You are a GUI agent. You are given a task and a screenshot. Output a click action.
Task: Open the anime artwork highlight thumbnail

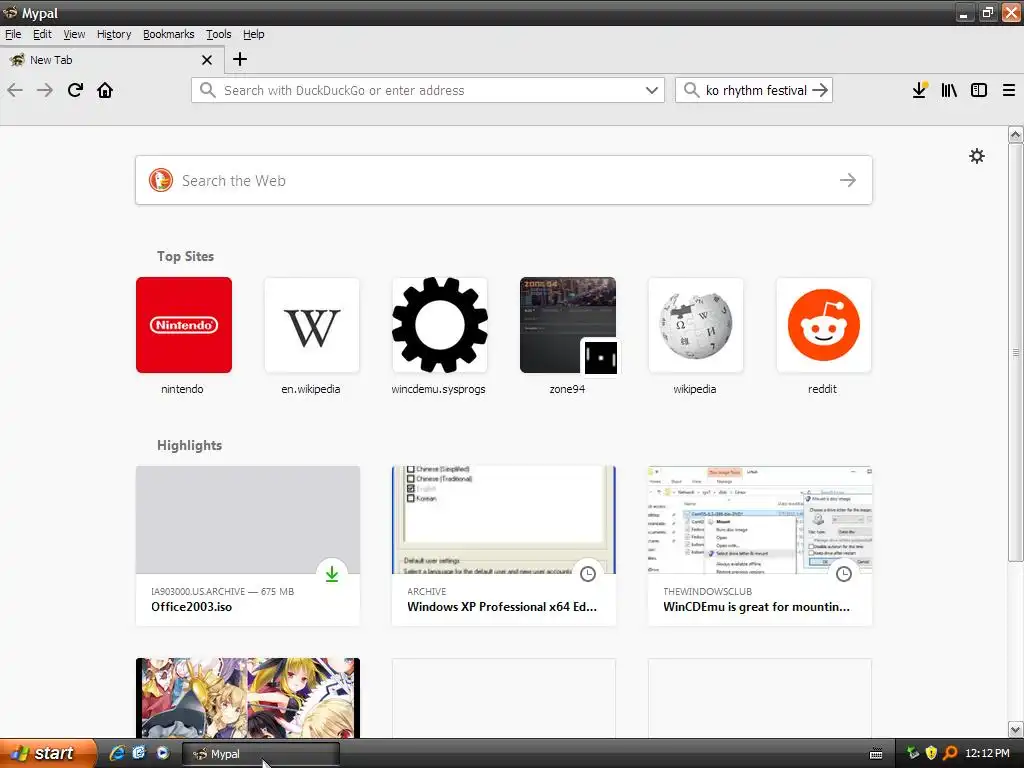248,697
